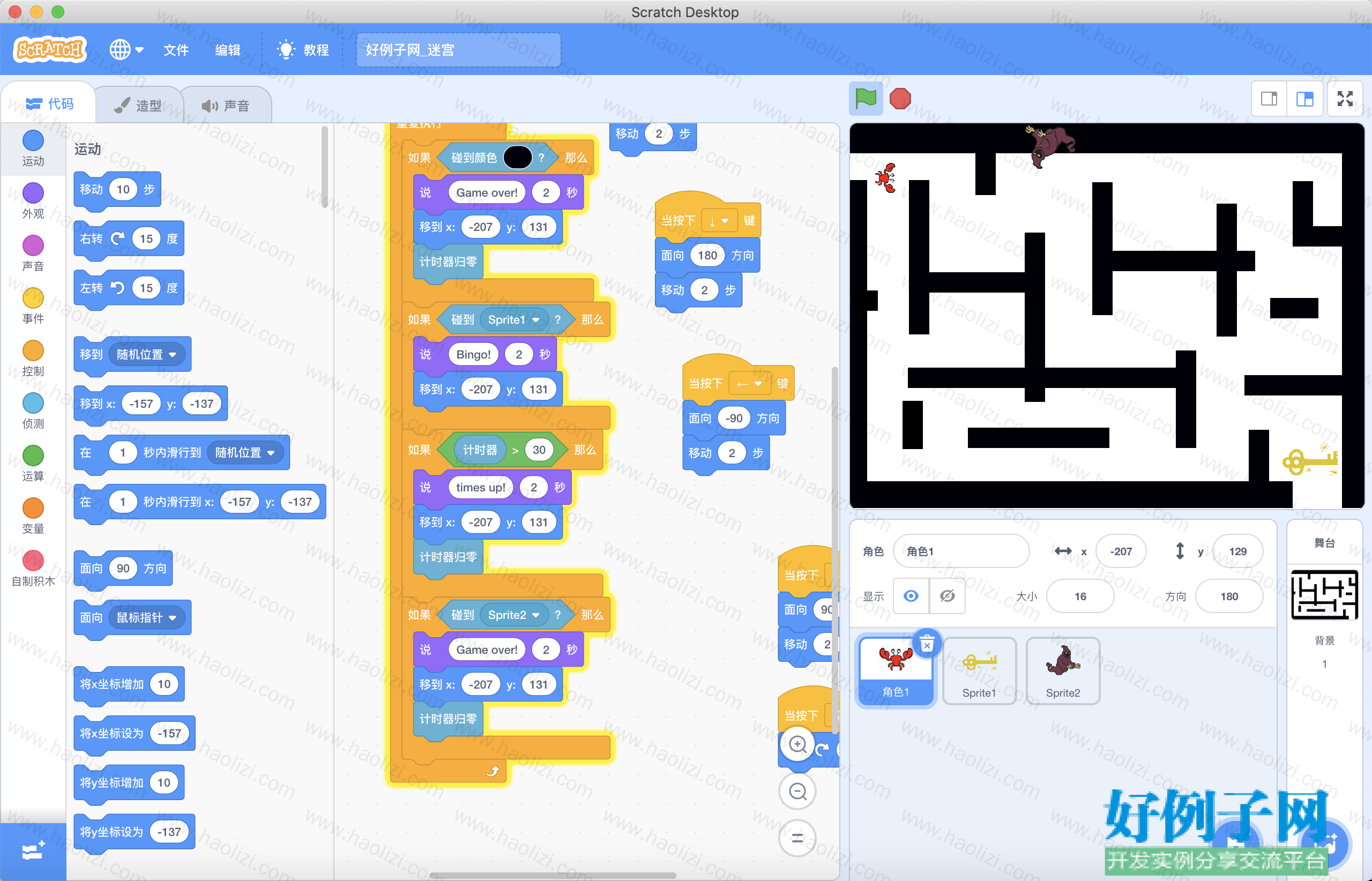The image size is (1372, 881).
Task: Click the times up! text in 说 block
Action: pyautogui.click(x=480, y=488)
